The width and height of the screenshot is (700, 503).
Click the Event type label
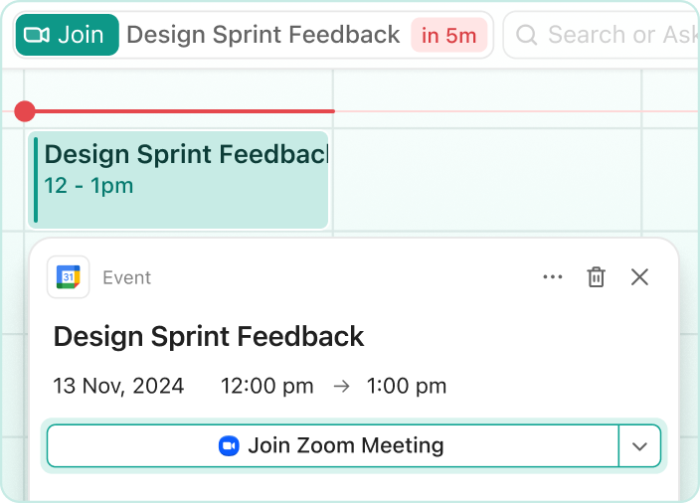pyautogui.click(x=127, y=278)
